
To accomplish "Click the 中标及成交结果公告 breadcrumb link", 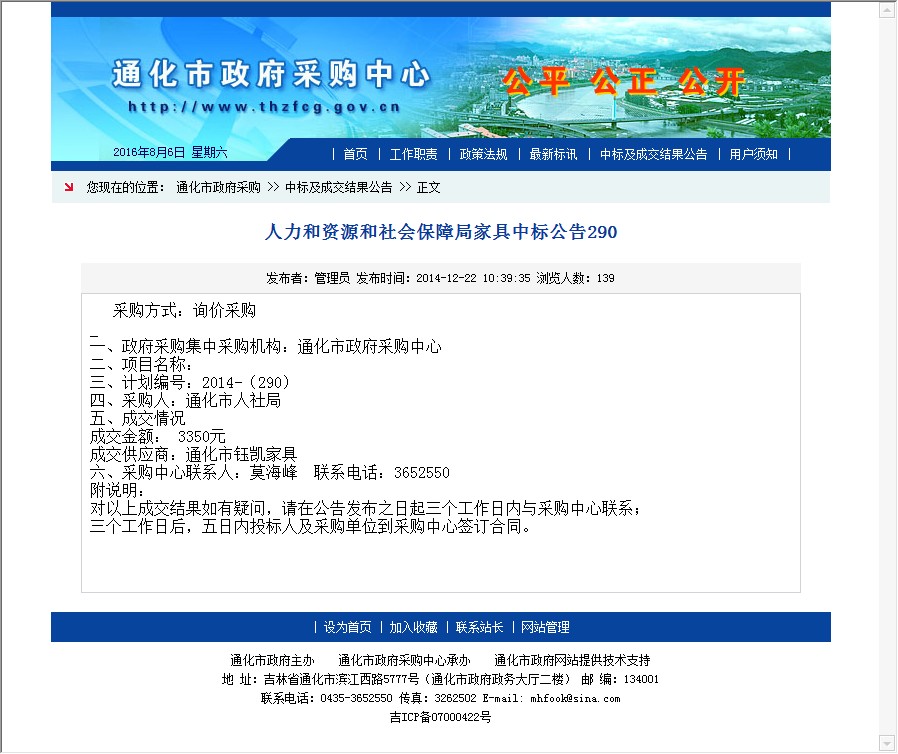I will pyautogui.click(x=338, y=187).
